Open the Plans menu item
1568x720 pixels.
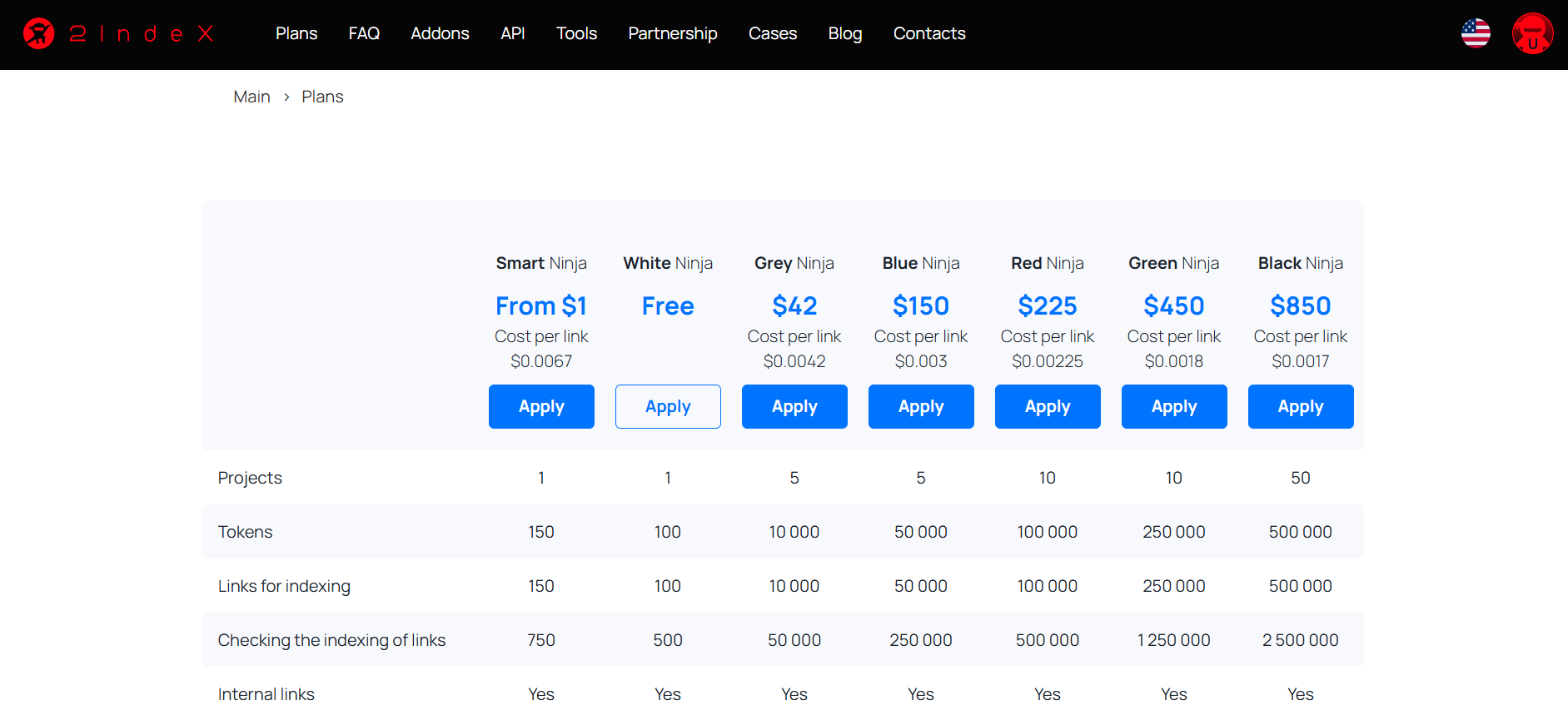296,33
